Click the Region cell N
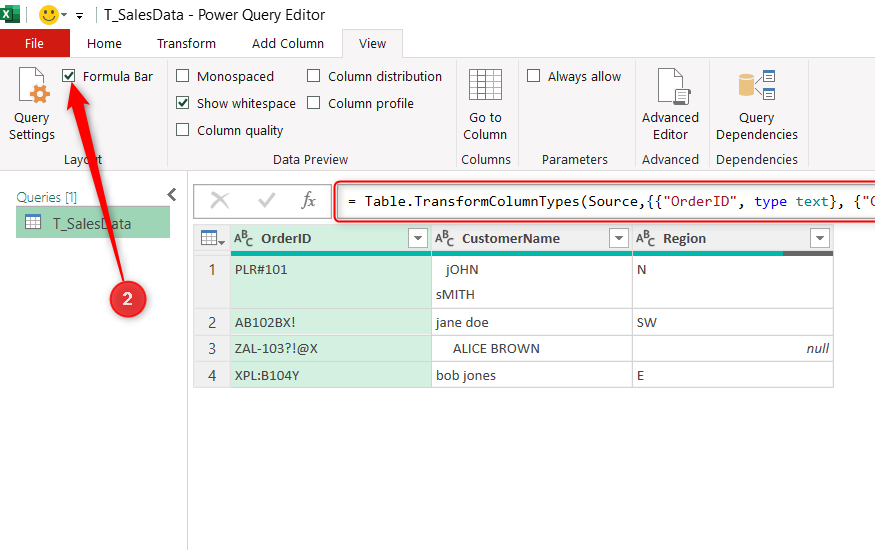Viewport: 875px width, 550px height. pos(733,282)
